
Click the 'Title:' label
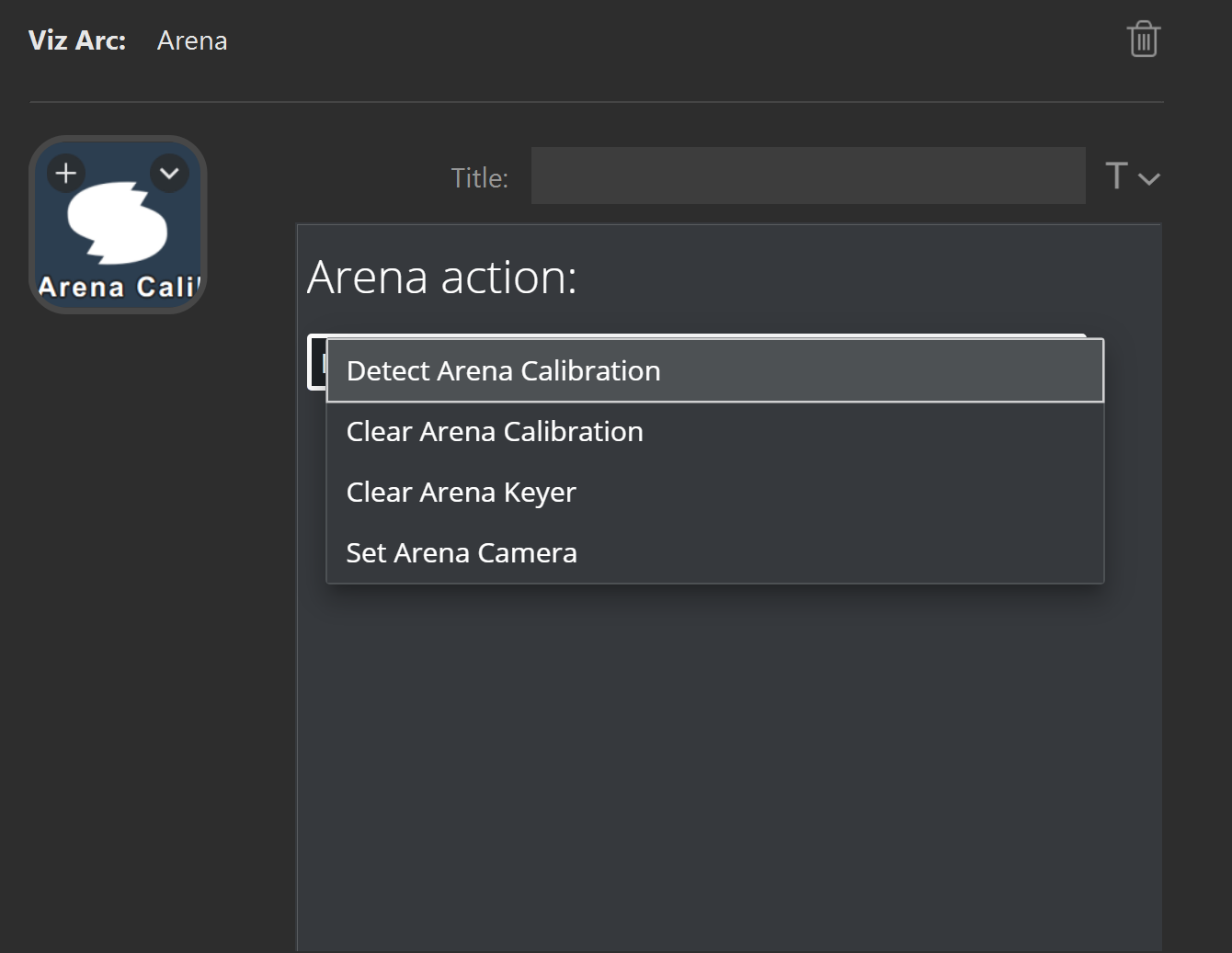pyautogui.click(x=479, y=177)
